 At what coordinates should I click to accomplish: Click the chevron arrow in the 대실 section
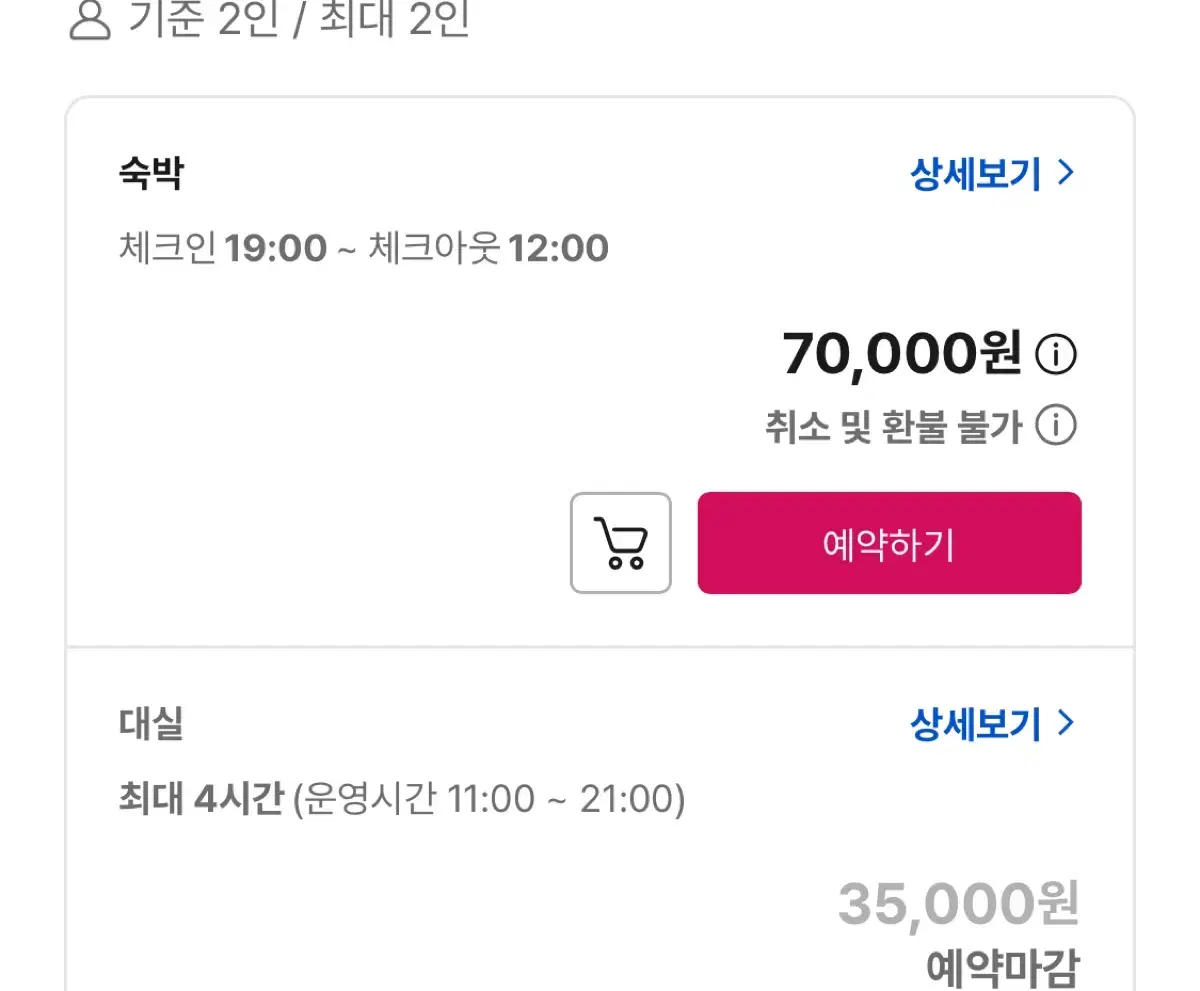[1066, 723]
